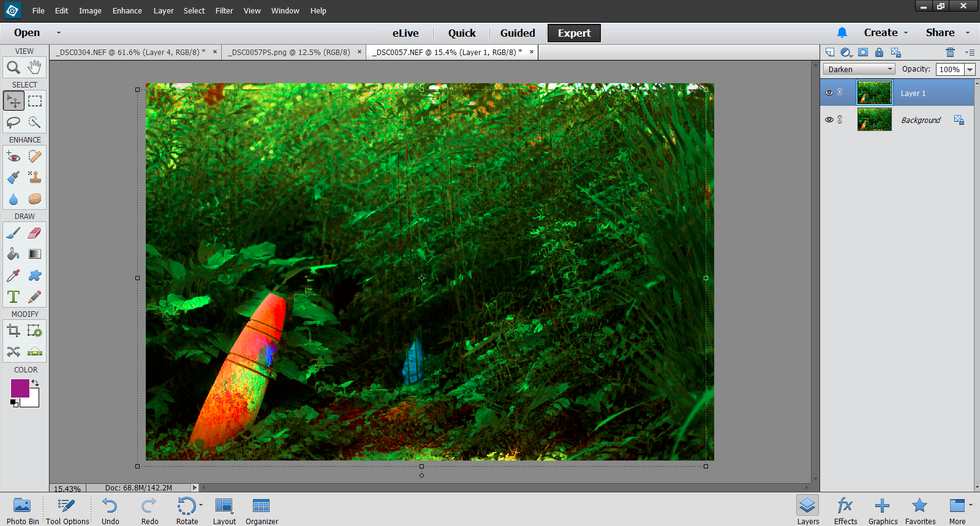Delete layer using the trash icon
This screenshot has height=526, width=980.
[950, 52]
